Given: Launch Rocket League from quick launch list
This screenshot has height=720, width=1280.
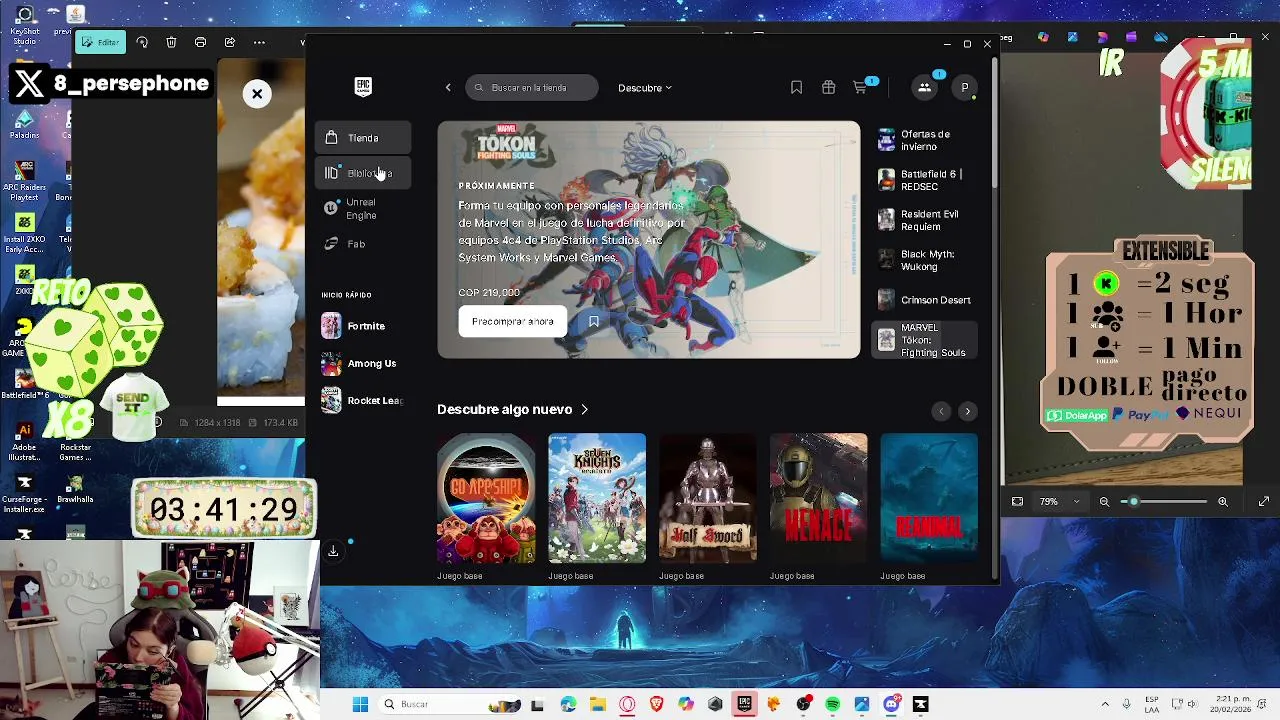Looking at the screenshot, I should pyautogui.click(x=363, y=400).
